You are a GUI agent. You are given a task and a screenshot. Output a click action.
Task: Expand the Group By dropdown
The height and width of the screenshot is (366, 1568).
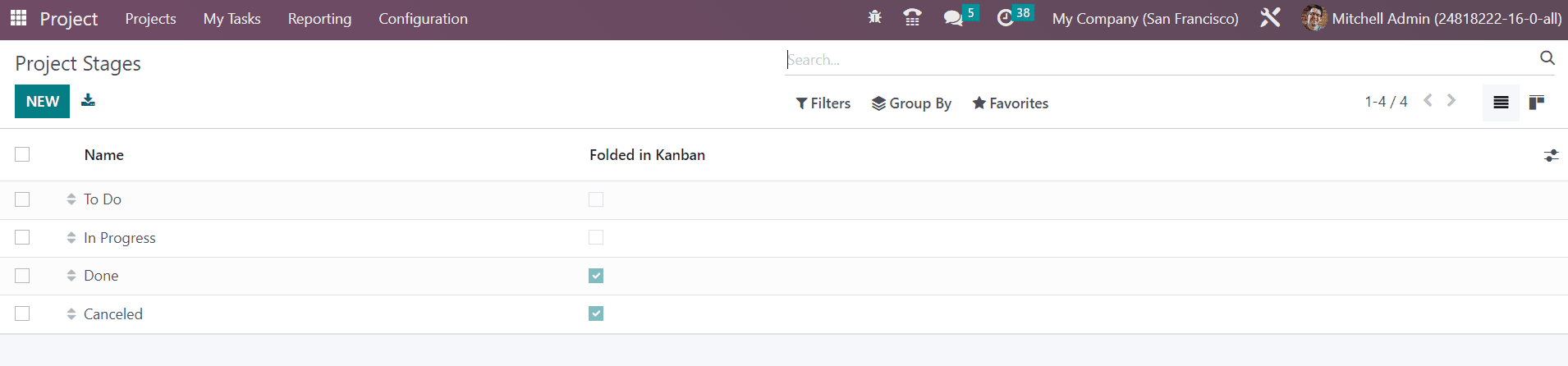[911, 103]
